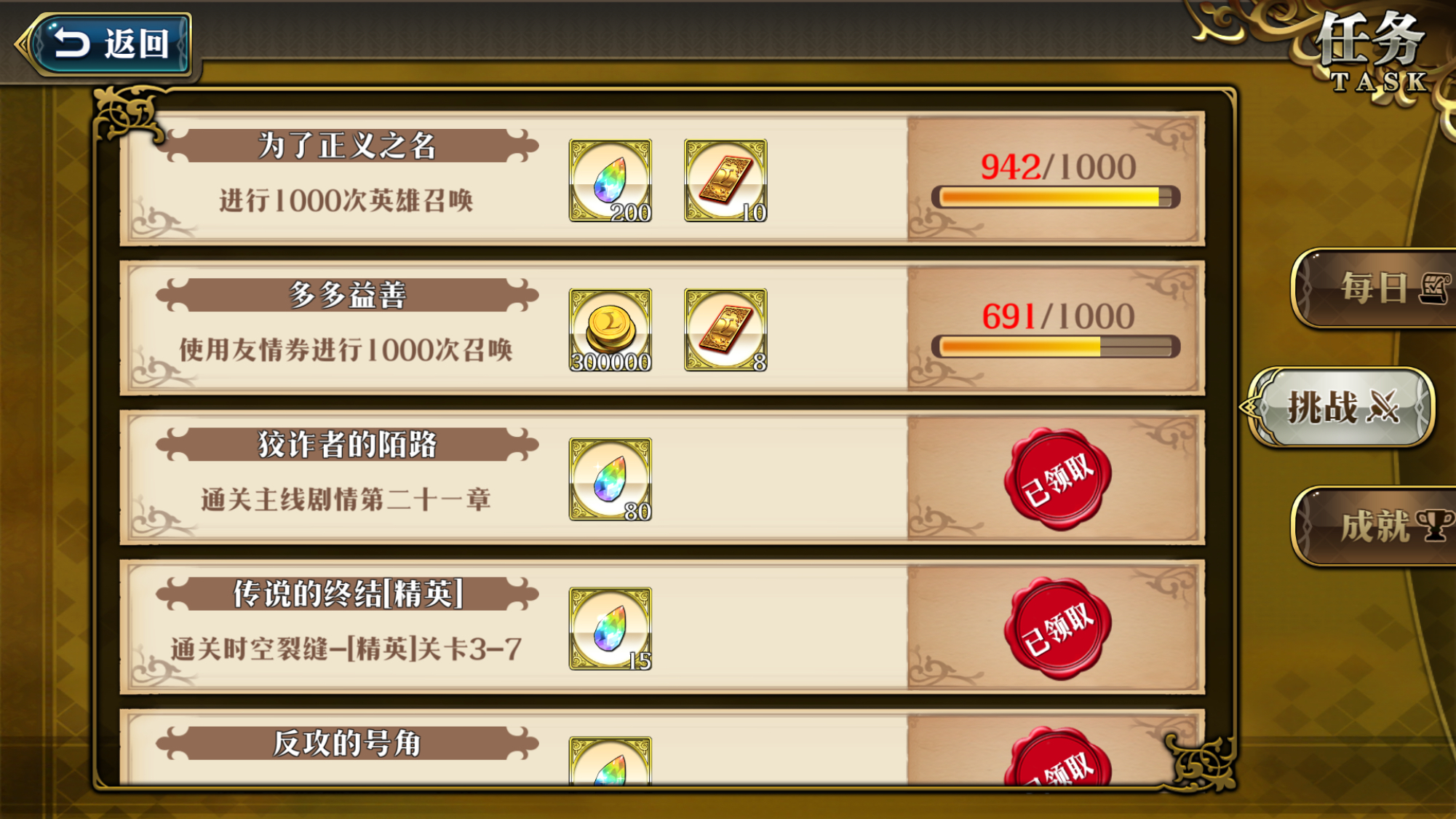Viewport: 1456px width, 819px height.
Task: Tap the 300000 gold coin reward icon
Action: click(610, 331)
